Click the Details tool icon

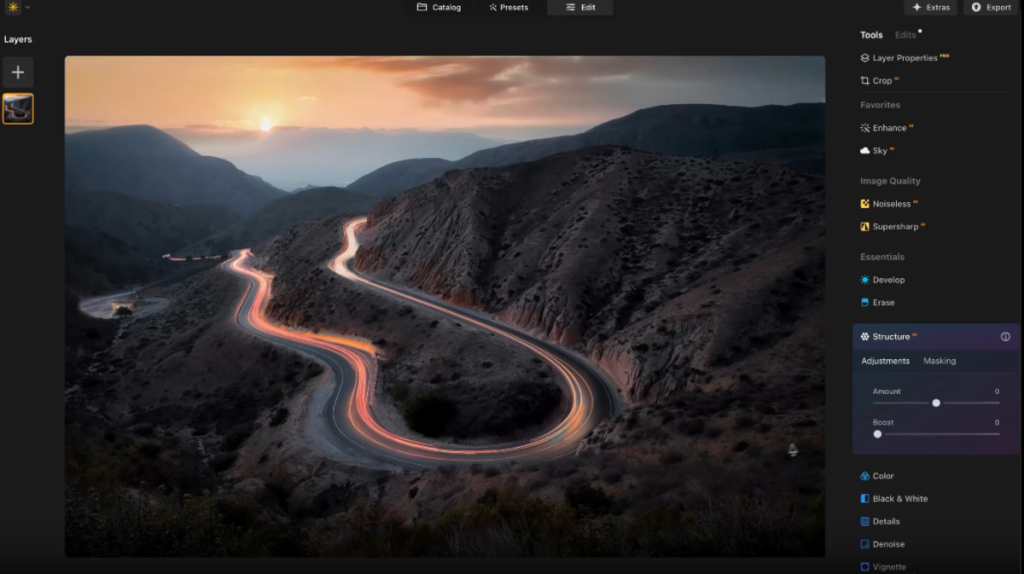(865, 522)
